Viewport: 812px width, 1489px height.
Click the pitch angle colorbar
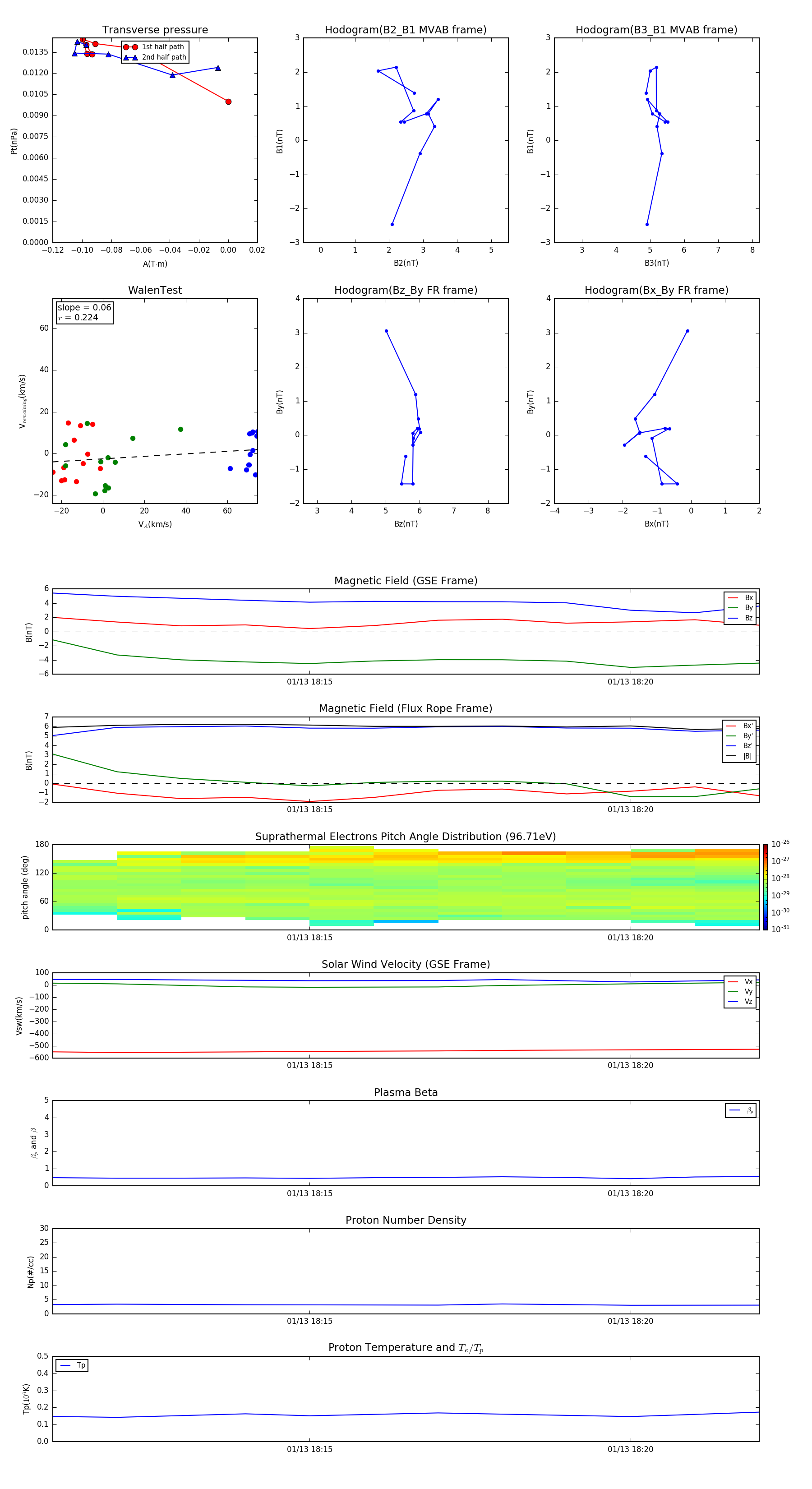(x=765, y=887)
